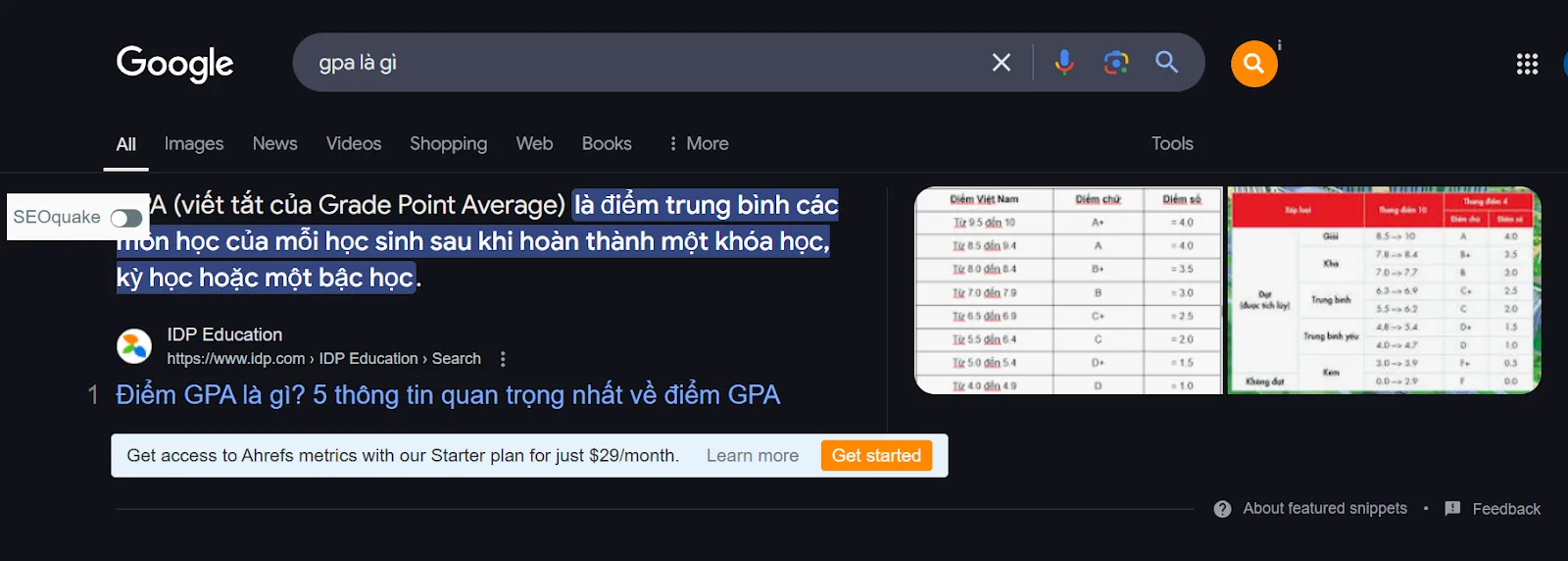The height and width of the screenshot is (561, 1568).
Task: Click the Get started button
Action: tap(876, 456)
